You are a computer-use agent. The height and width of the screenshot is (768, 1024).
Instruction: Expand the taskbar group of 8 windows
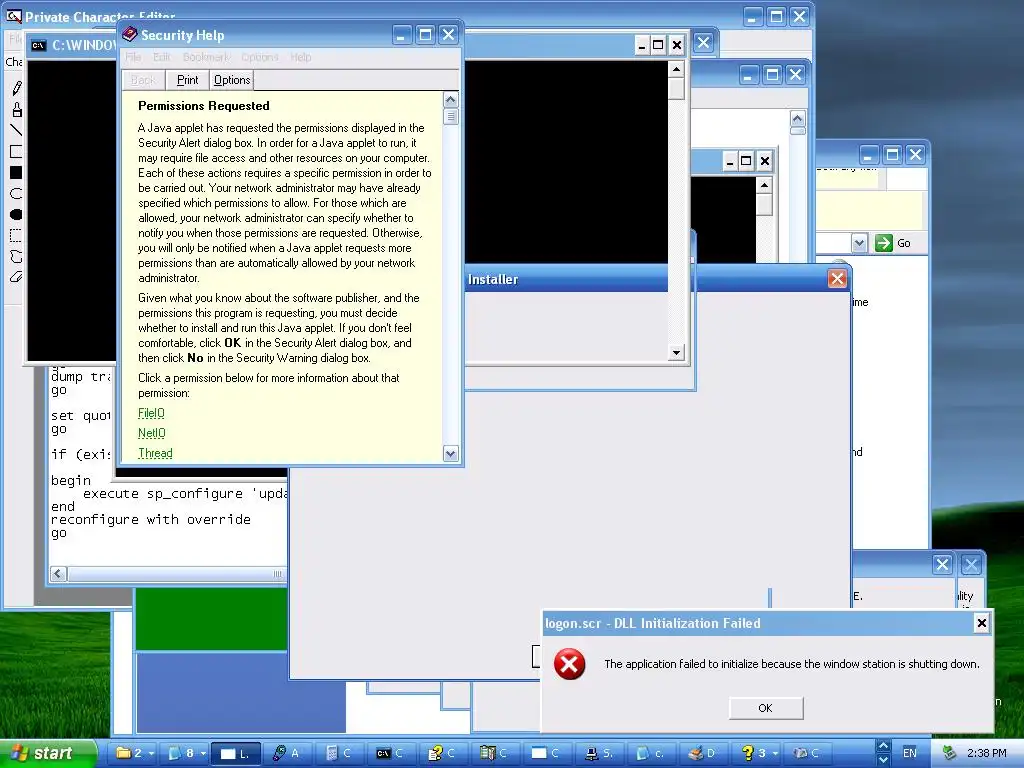(x=185, y=753)
